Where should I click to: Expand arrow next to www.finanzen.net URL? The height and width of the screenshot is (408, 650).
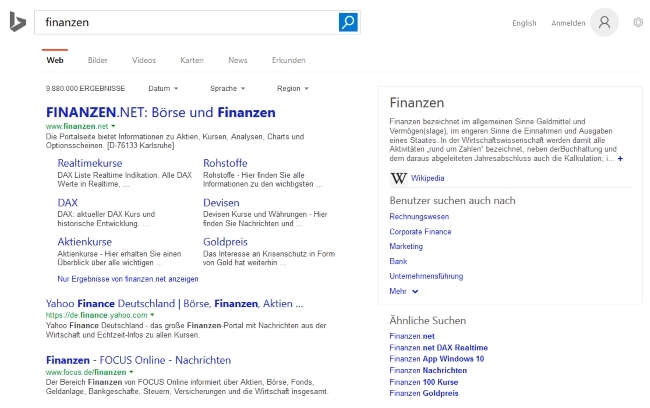pyautogui.click(x=113, y=126)
